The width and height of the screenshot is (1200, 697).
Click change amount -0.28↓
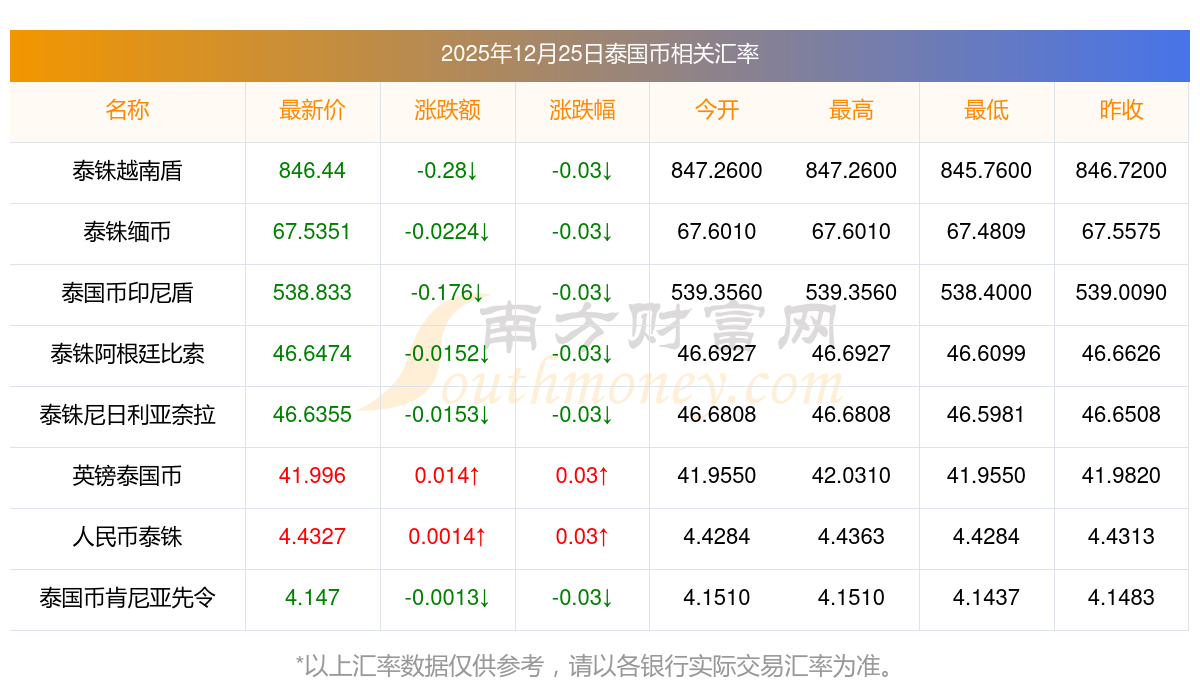click(x=447, y=171)
